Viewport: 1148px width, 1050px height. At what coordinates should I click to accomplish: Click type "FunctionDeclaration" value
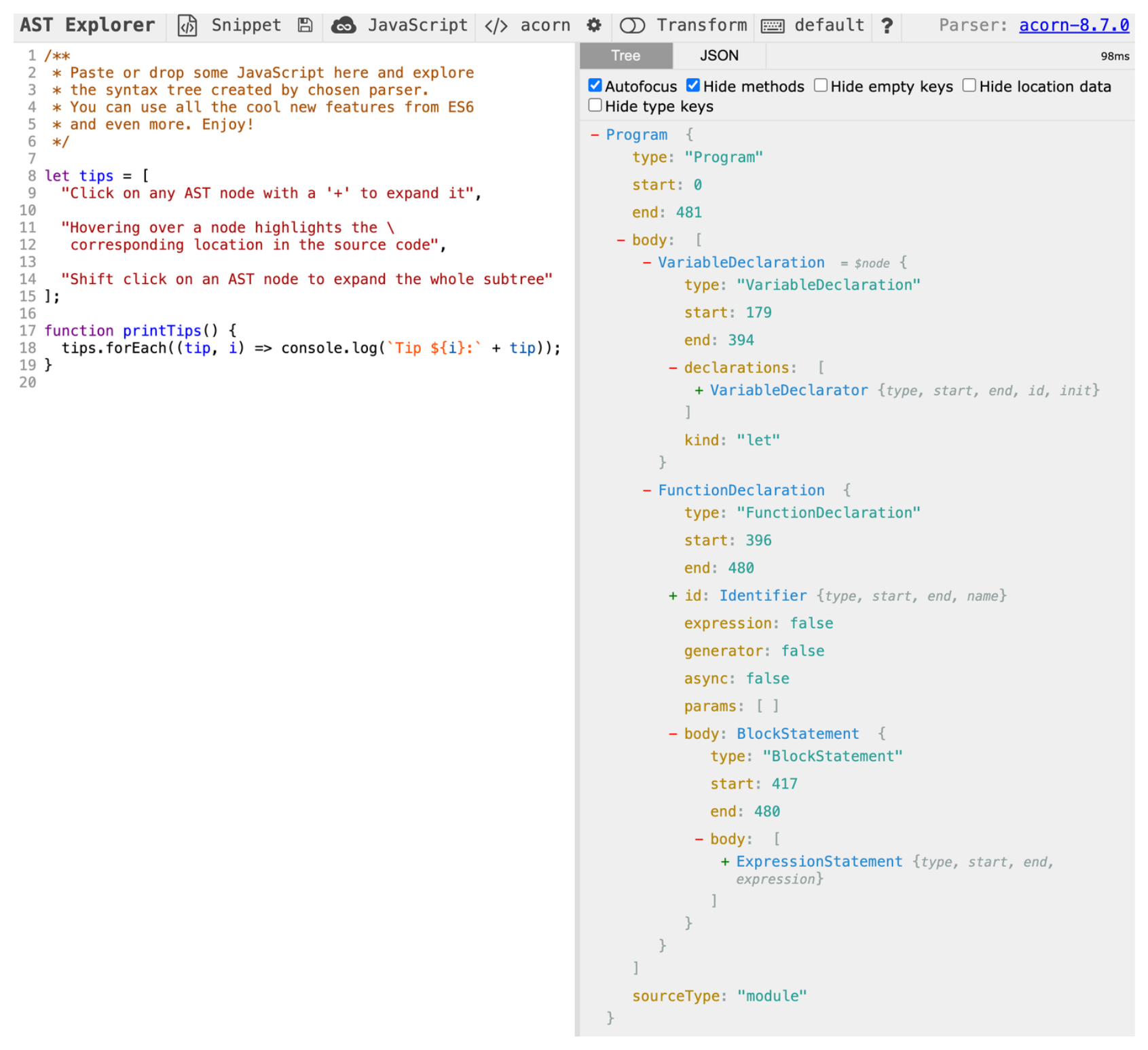tap(828, 513)
